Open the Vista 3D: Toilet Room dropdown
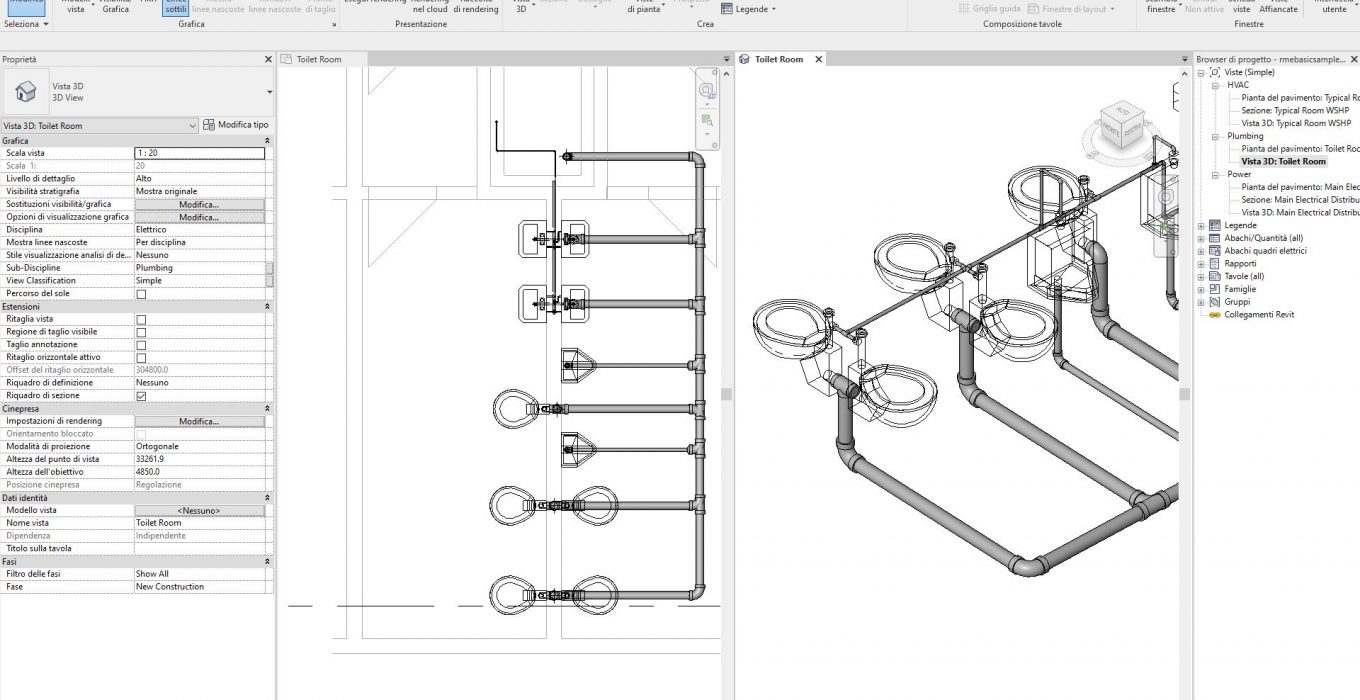Viewport: 1360px width, 700px height. (192, 126)
